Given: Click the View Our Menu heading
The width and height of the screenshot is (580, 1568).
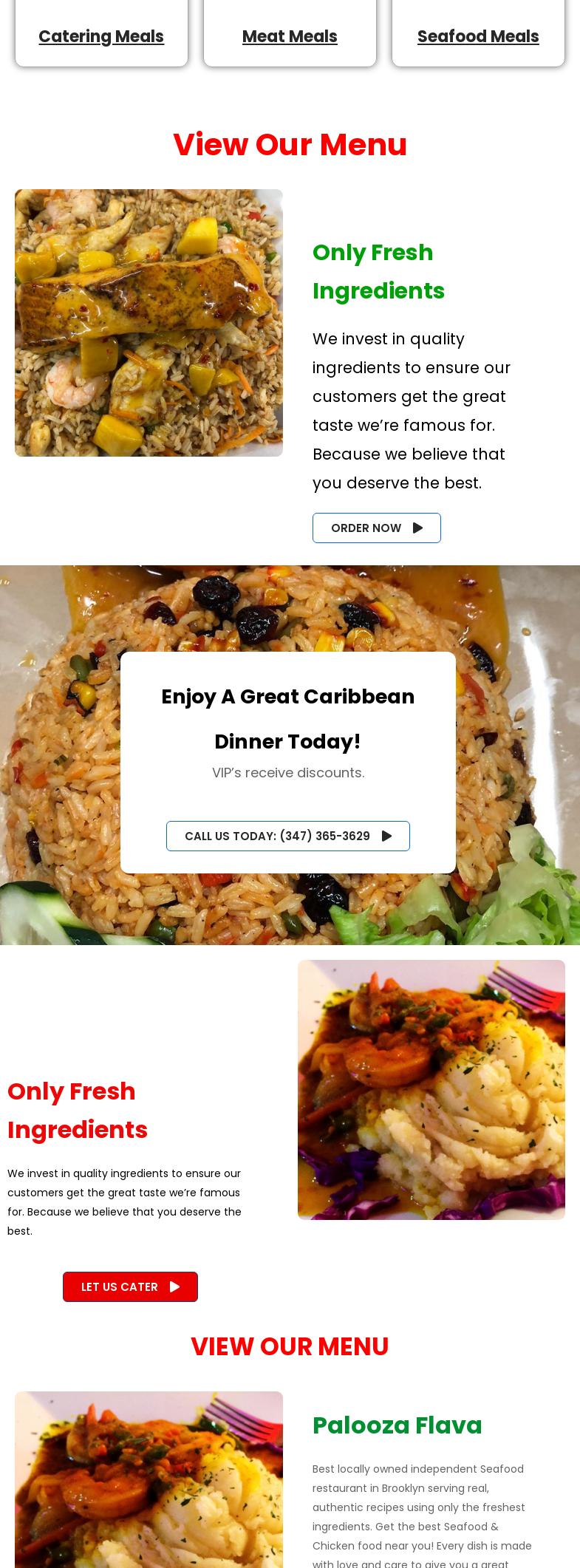Looking at the screenshot, I should tap(290, 144).
